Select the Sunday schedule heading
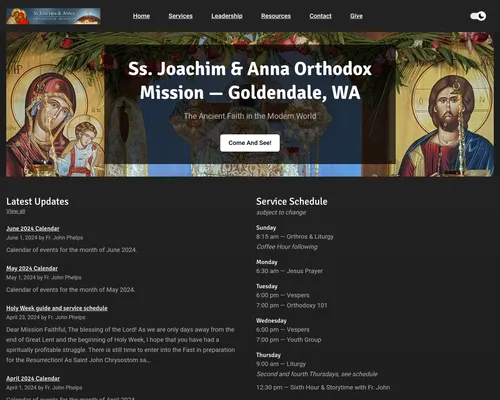 point(266,228)
